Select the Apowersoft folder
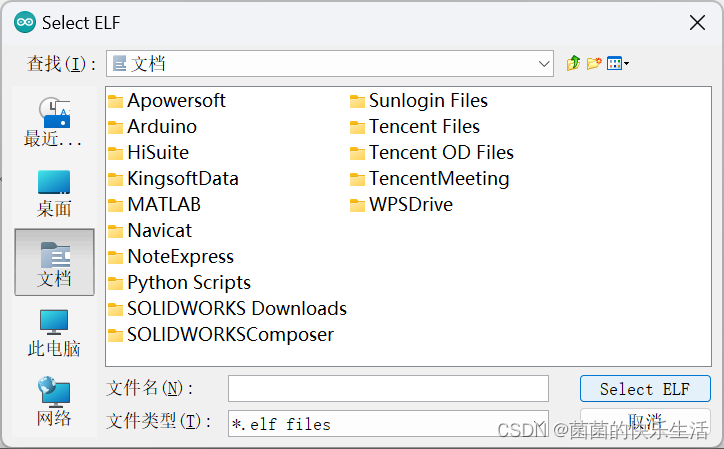Screen dimensions: 724x449 click(167, 101)
